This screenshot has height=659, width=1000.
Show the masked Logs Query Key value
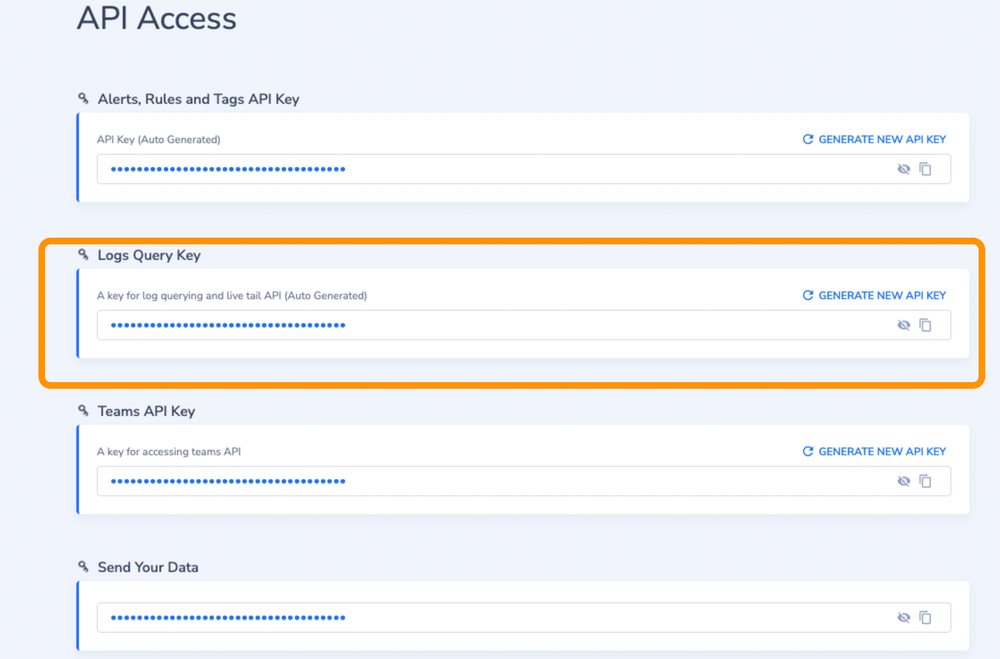coord(903,325)
